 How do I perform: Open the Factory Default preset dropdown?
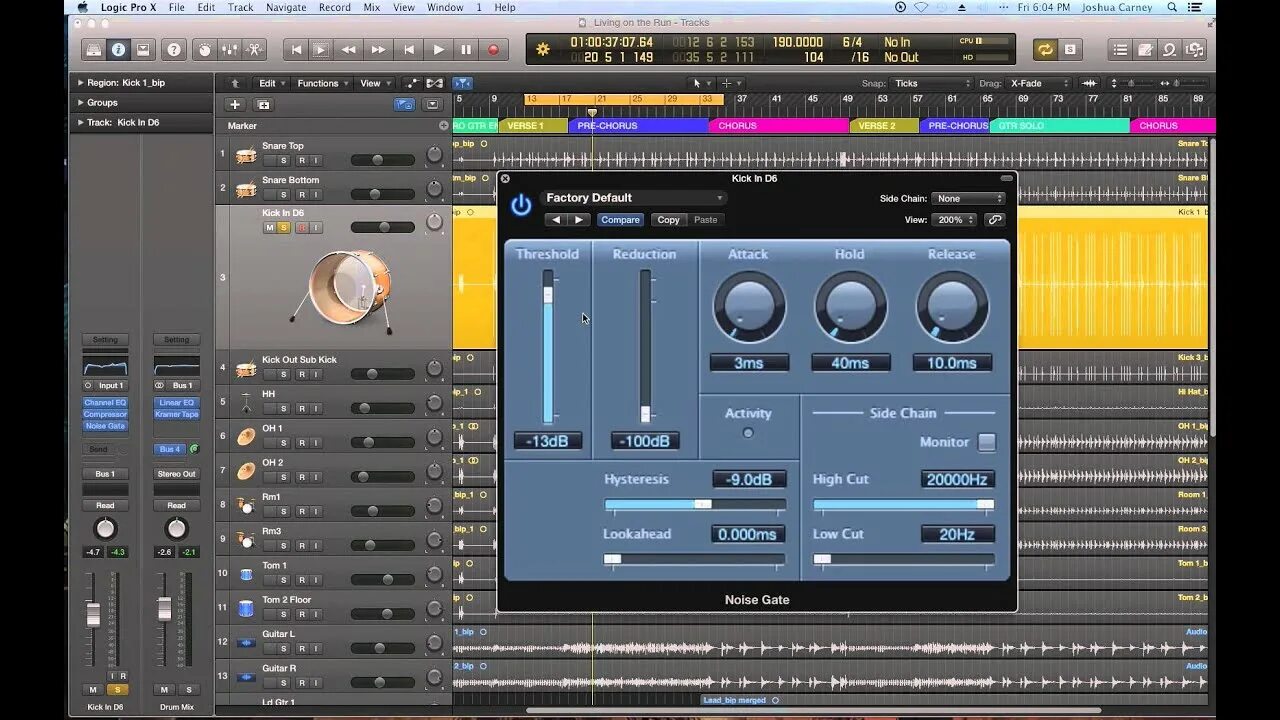click(633, 198)
